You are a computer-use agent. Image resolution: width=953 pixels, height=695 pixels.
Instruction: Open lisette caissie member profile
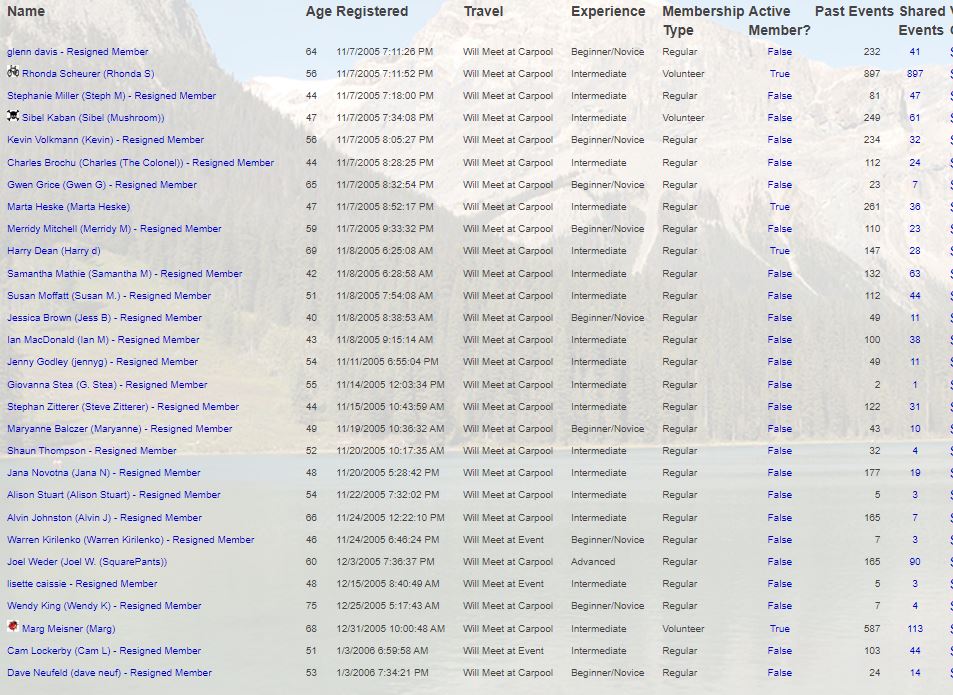click(82, 584)
